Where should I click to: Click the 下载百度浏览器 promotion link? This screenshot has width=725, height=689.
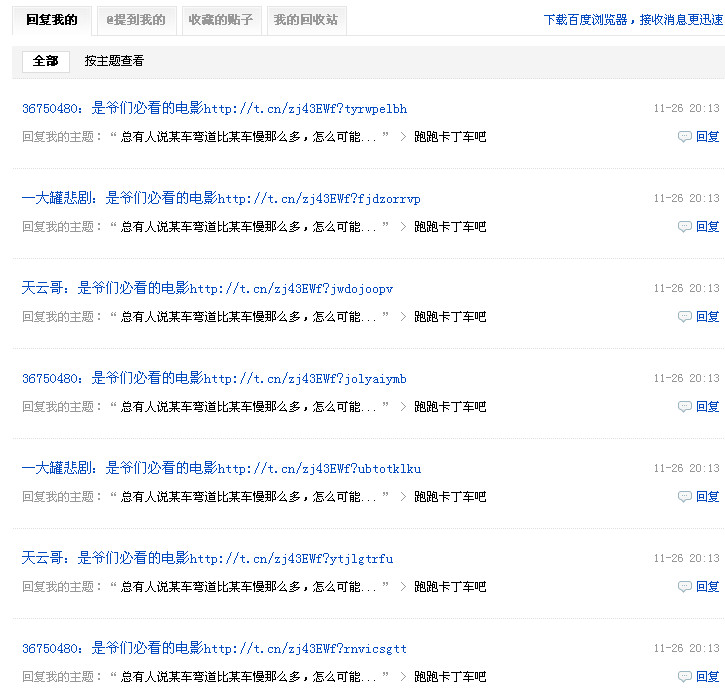pos(633,20)
